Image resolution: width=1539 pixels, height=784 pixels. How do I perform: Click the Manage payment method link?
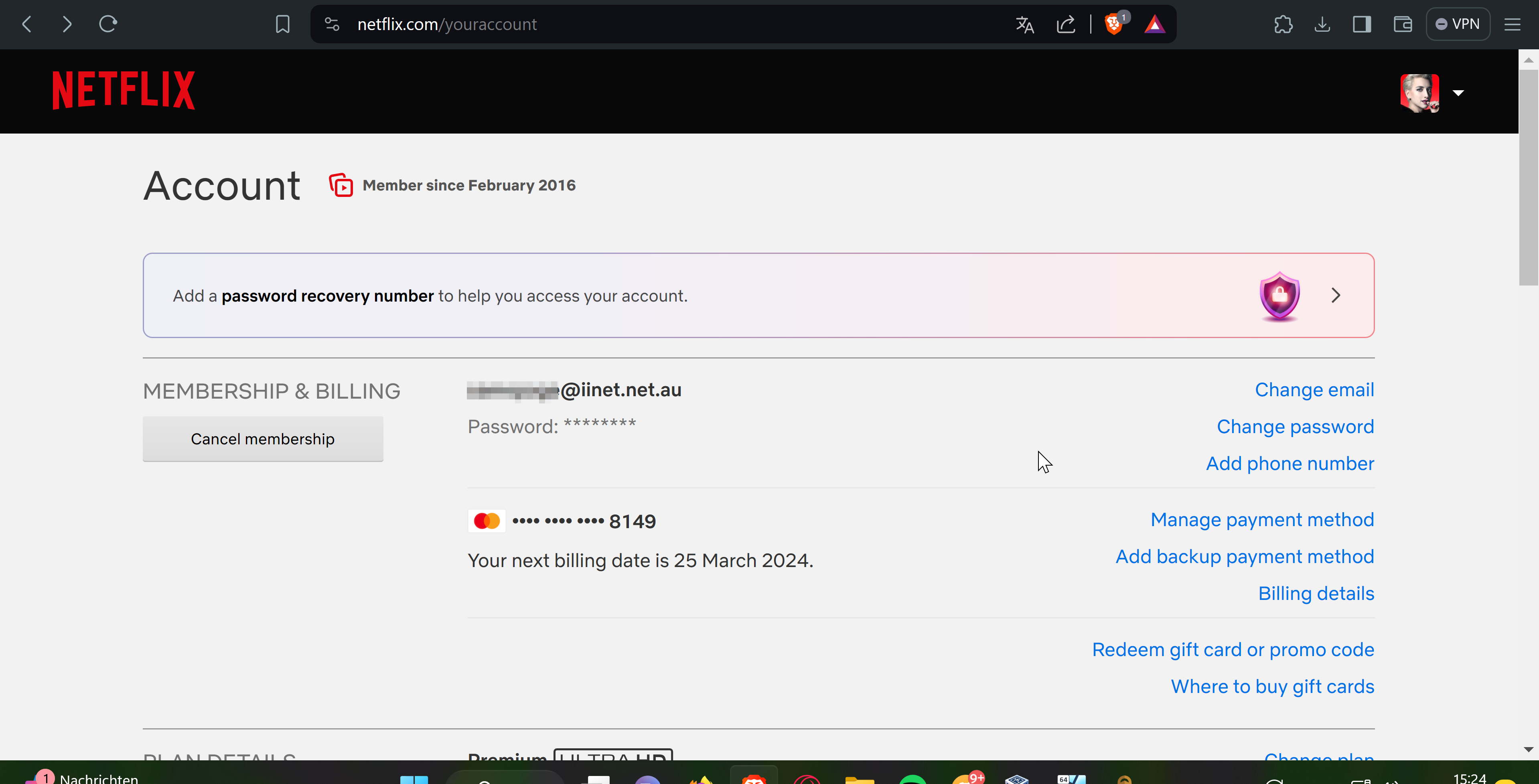click(1262, 519)
